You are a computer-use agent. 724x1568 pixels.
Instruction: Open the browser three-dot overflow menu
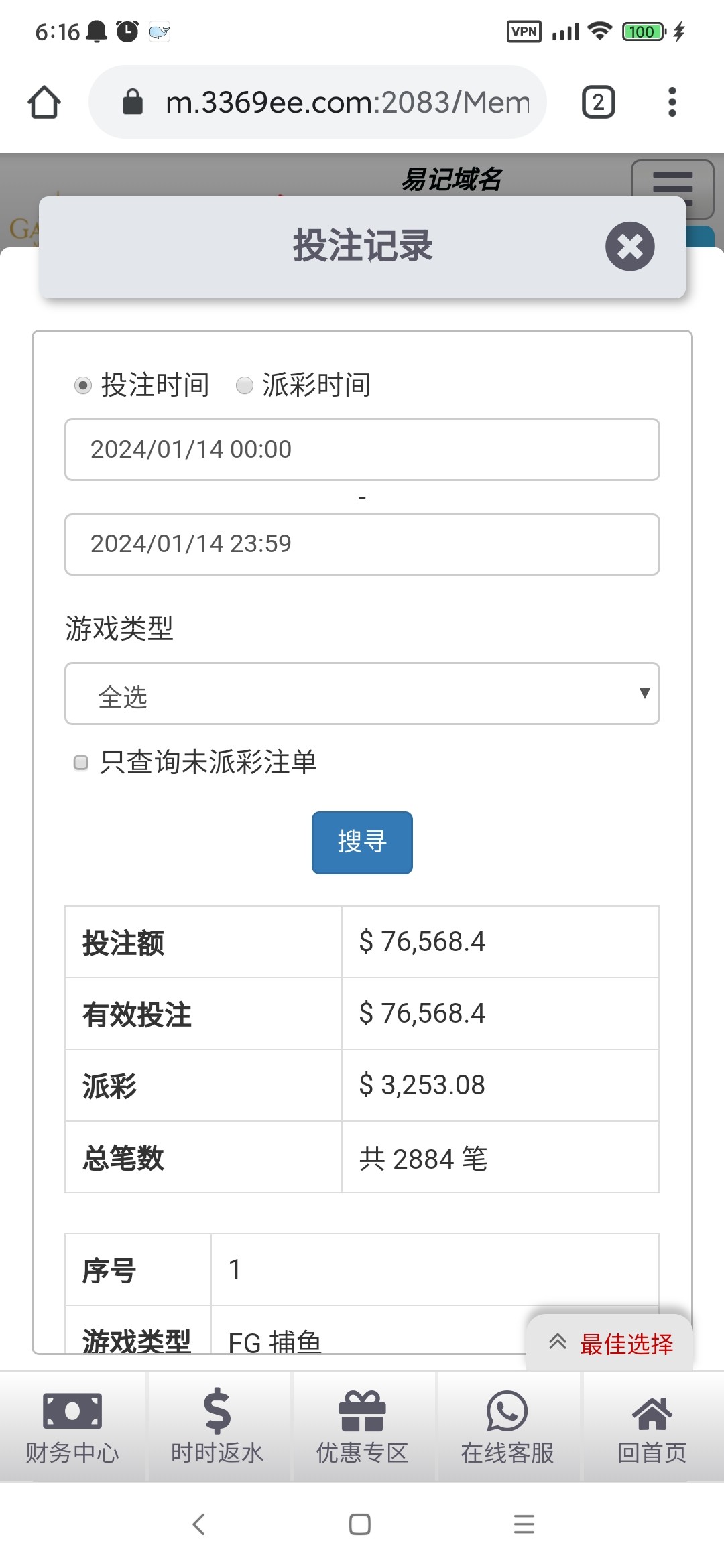click(672, 103)
